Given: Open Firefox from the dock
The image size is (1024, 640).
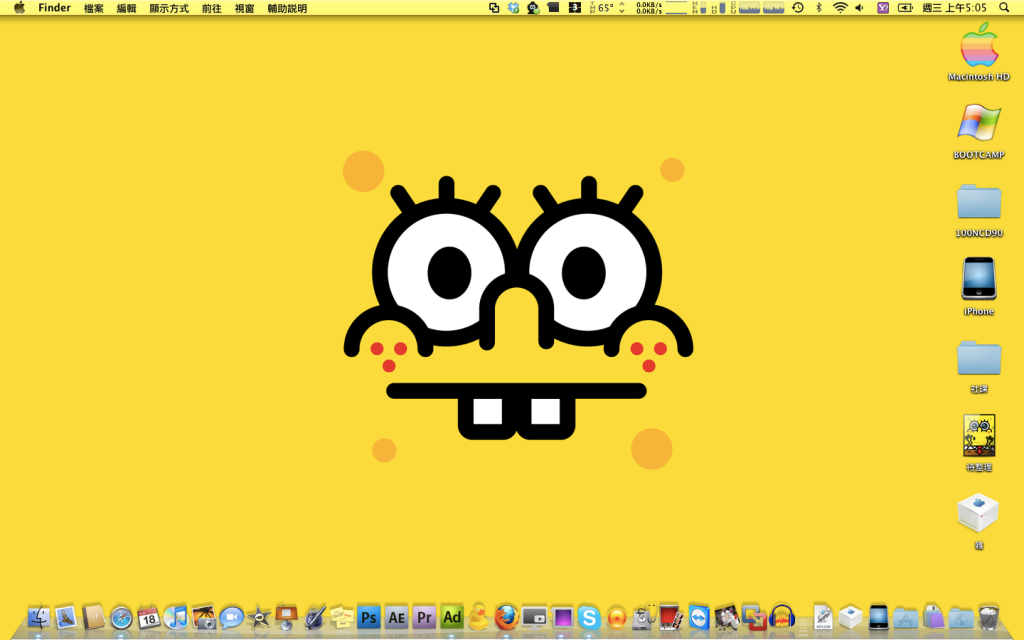Looking at the screenshot, I should (x=506, y=617).
